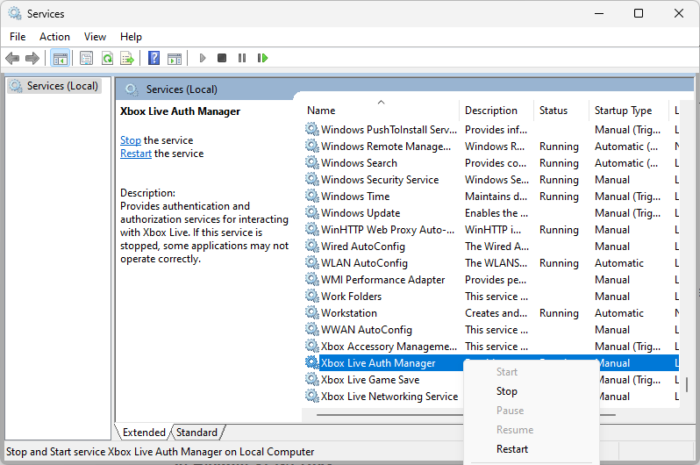Click the blue Help question mark icon
Screen dimensions: 700x465
[154, 59]
